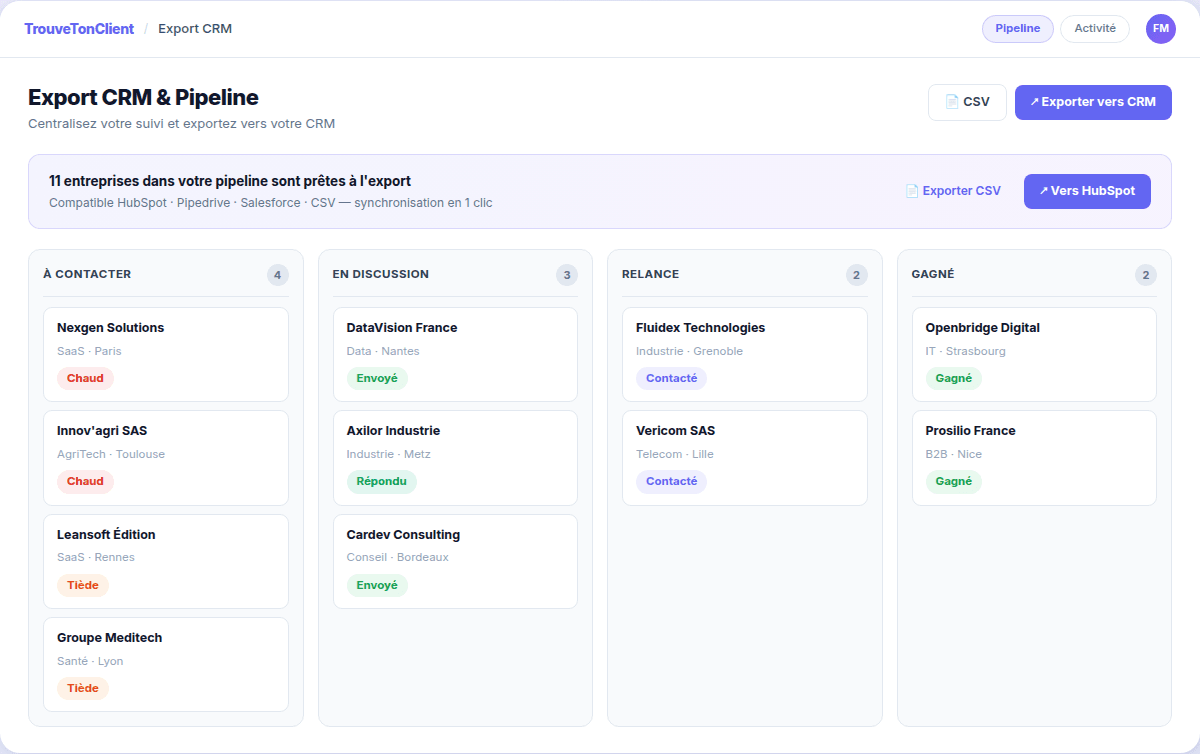Open the Fluidex Technologies card

pos(745,354)
